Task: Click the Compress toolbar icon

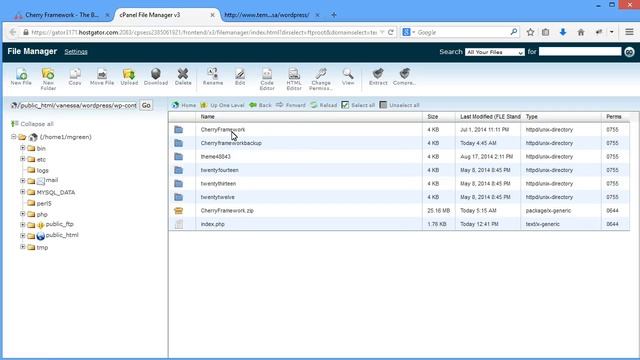Action: (404, 76)
